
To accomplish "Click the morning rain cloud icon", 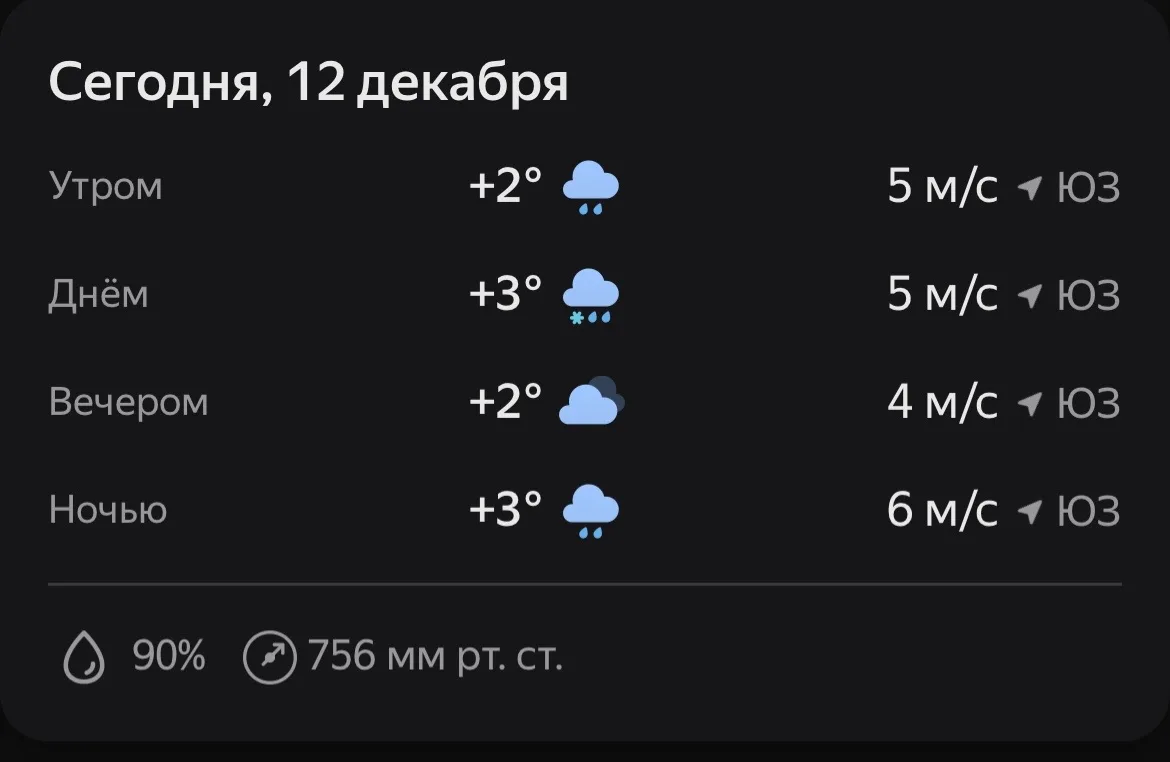I will point(591,188).
